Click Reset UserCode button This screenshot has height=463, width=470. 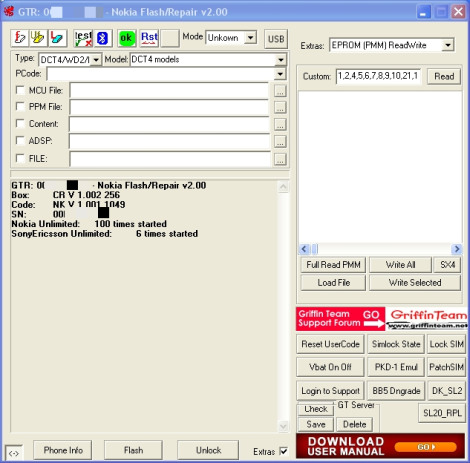point(330,344)
